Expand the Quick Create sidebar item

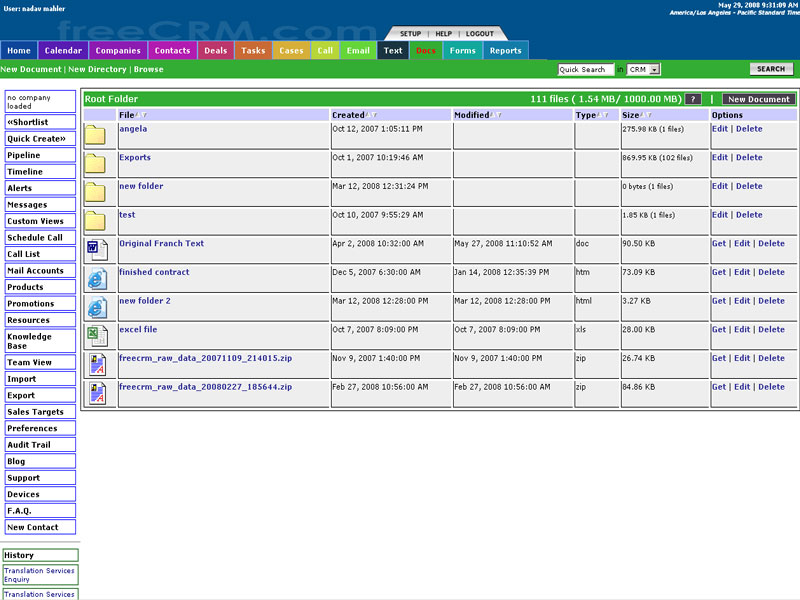[40, 139]
